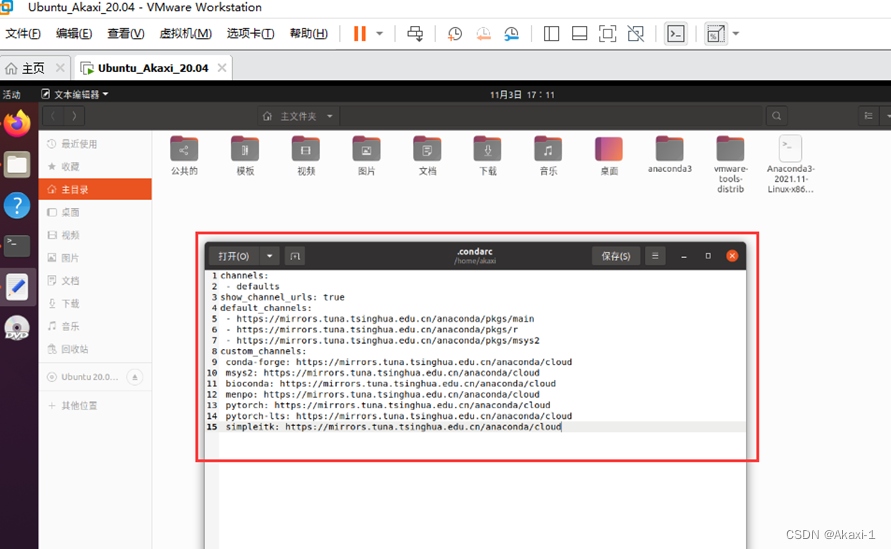This screenshot has width=891, height=549.
Task: Select 收藏 in the Files sidebar
Action: click(95, 167)
